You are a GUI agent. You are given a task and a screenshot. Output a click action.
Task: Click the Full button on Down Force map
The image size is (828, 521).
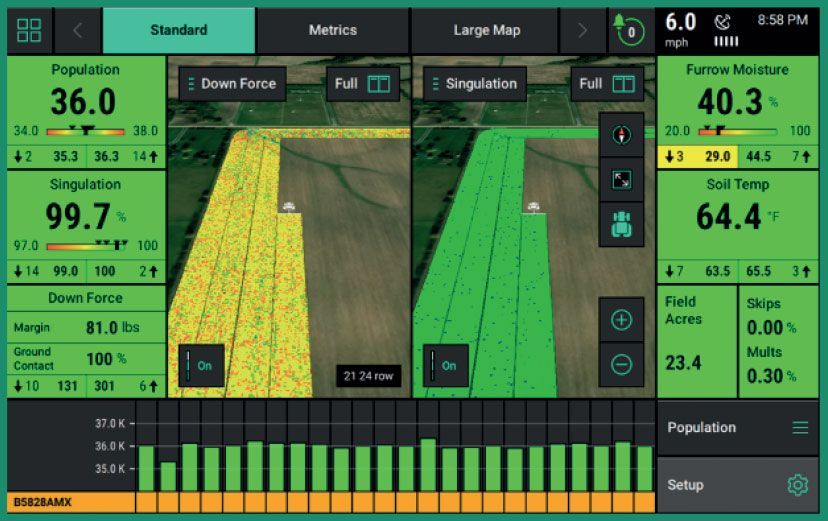362,84
